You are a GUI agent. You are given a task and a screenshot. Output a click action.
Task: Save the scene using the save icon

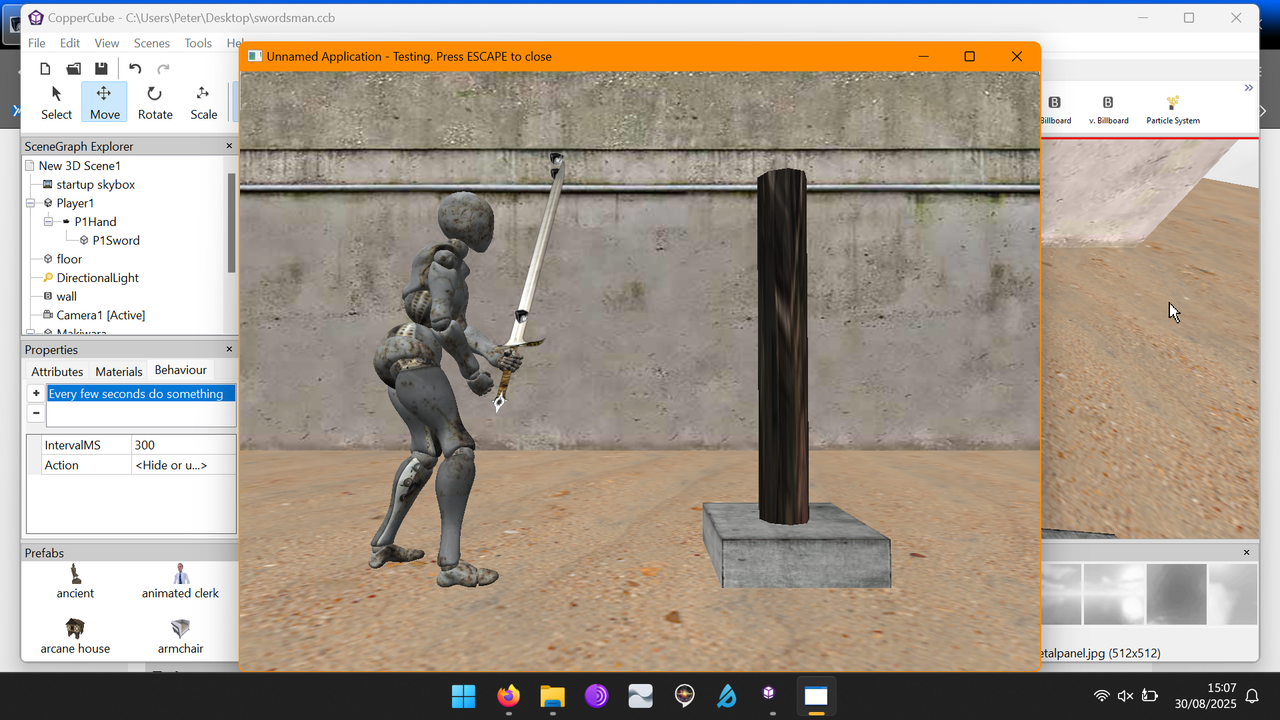point(101,68)
